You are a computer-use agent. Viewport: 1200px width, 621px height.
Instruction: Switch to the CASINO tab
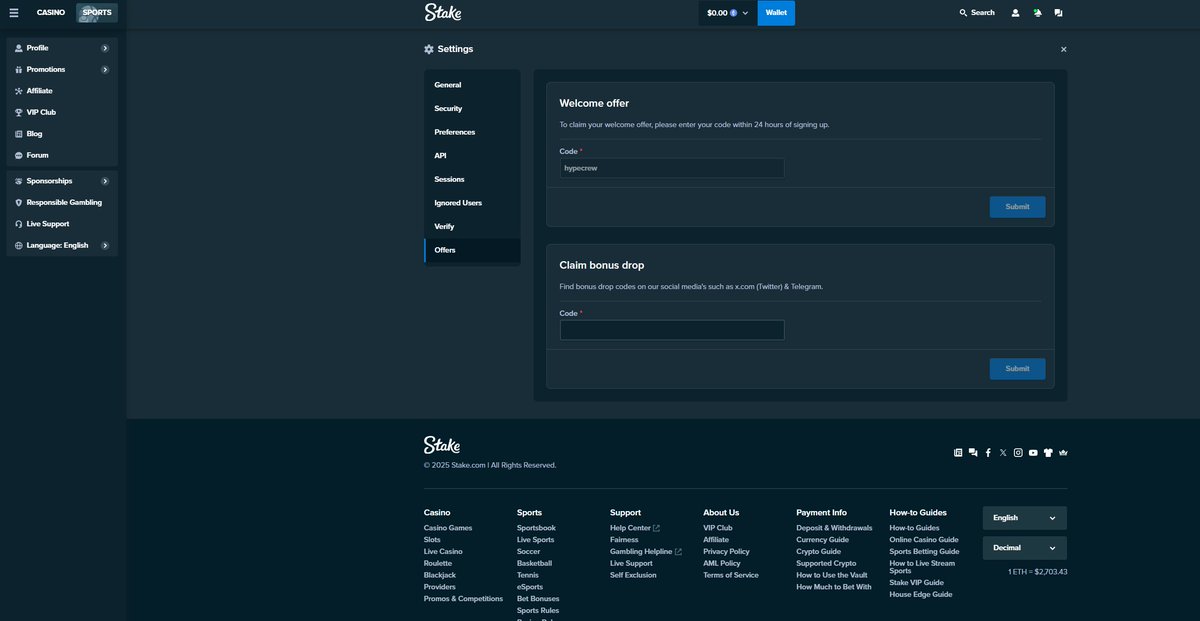click(51, 13)
